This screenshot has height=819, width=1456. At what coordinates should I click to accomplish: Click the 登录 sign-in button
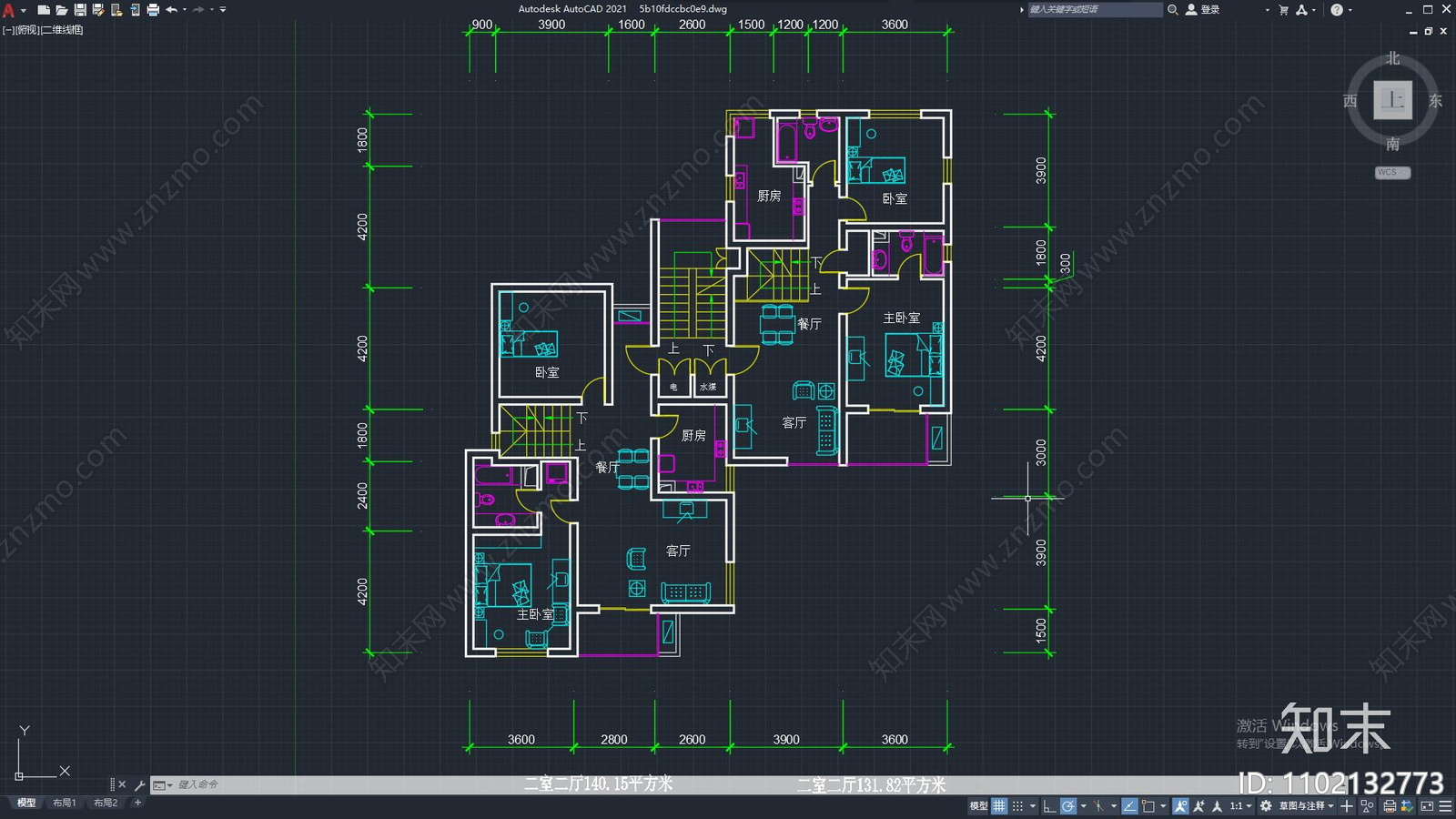(x=1203, y=9)
